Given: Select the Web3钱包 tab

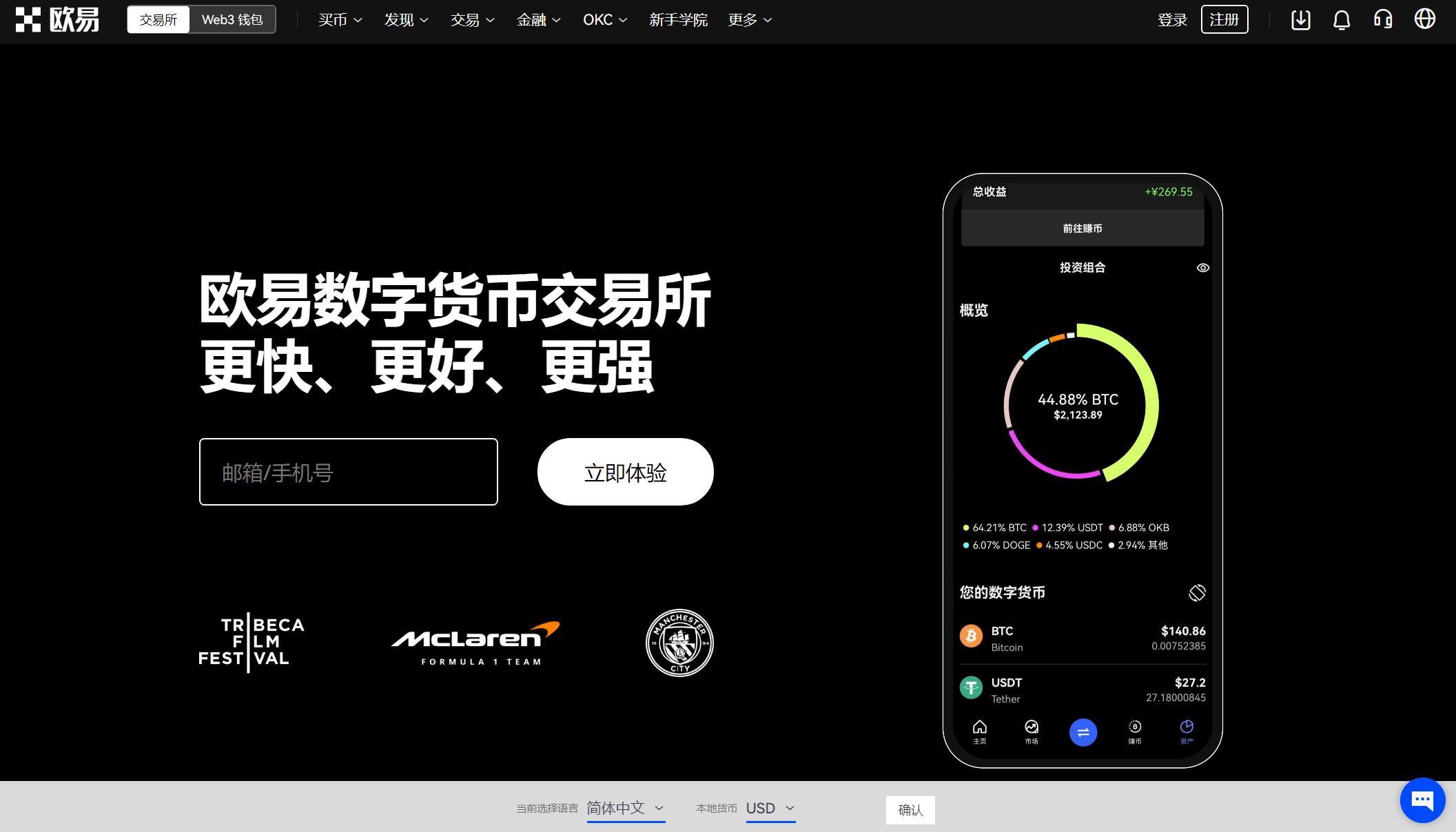Looking at the screenshot, I should (231, 19).
